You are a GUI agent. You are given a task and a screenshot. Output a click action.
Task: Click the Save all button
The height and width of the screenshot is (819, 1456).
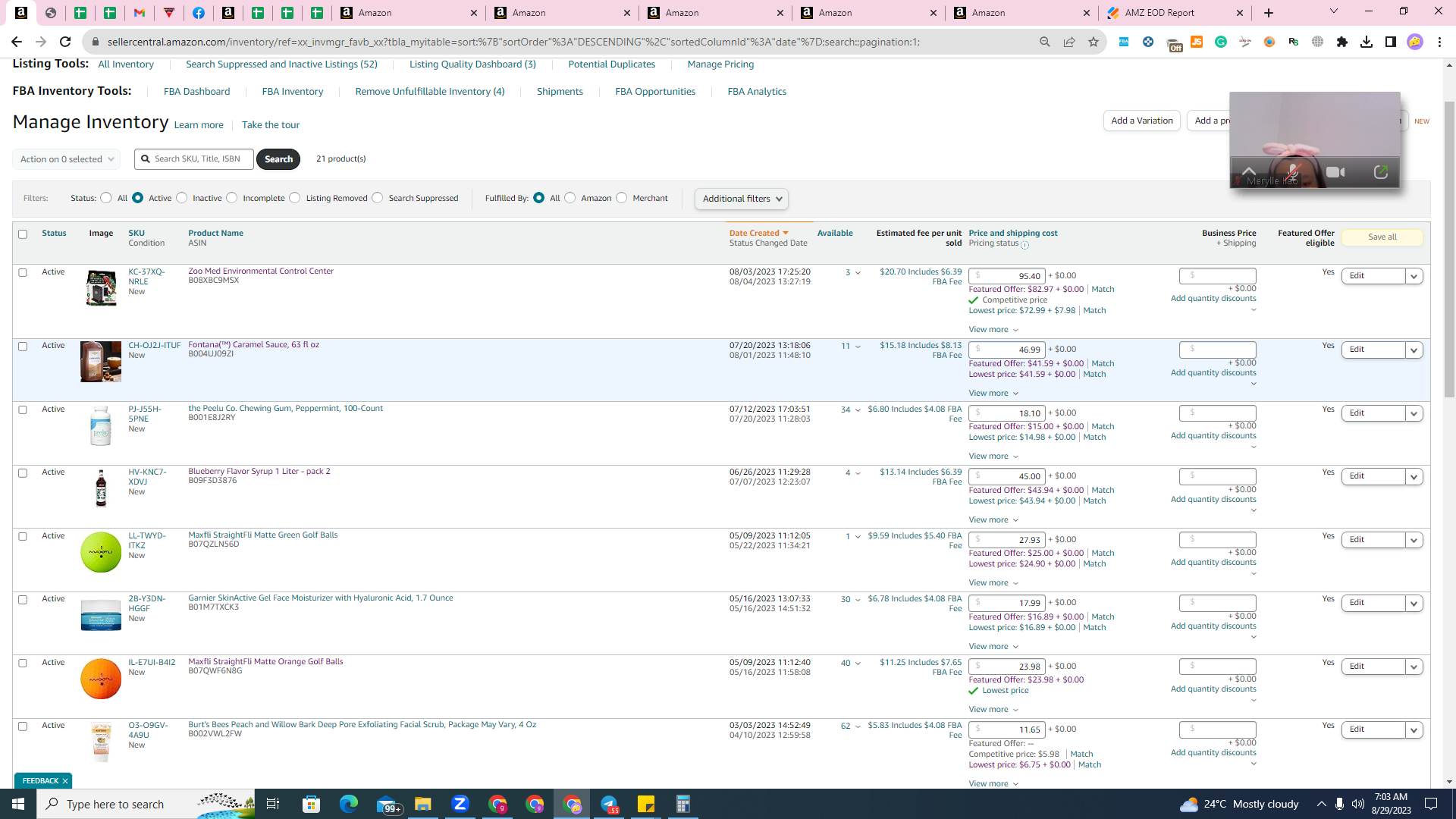1382,237
